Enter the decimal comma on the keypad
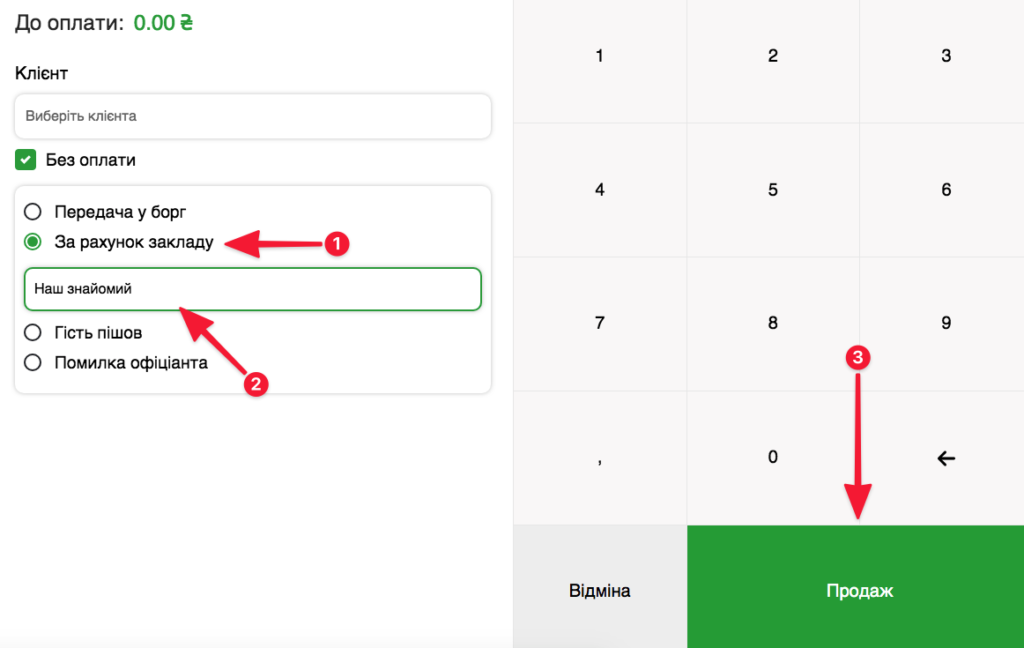Screen dimensions: 1024x648 click(600, 458)
